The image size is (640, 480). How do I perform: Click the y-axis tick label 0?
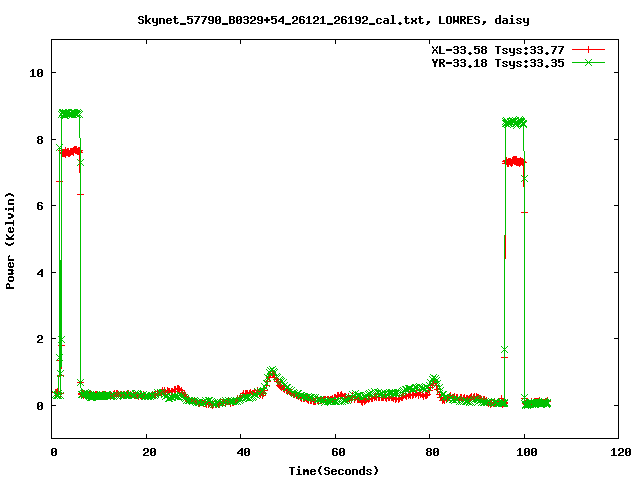40,406
